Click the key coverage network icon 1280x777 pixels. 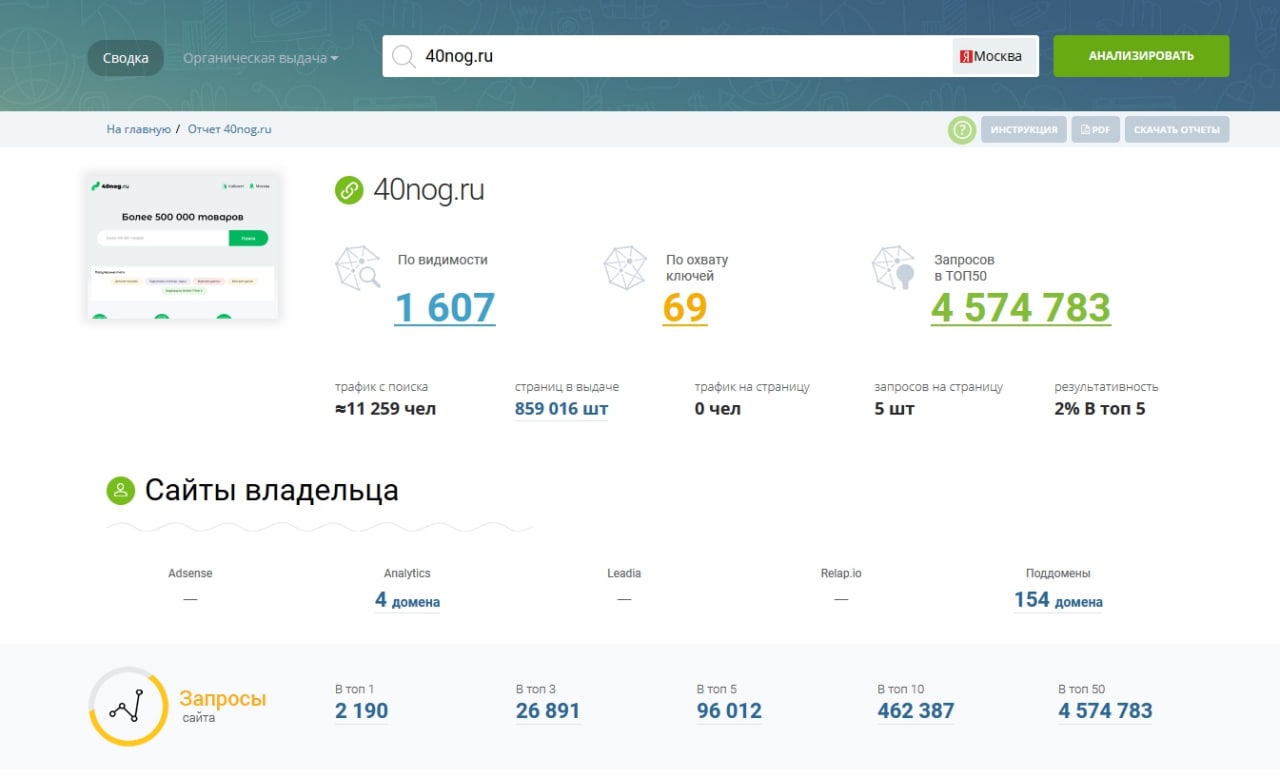tap(625, 268)
